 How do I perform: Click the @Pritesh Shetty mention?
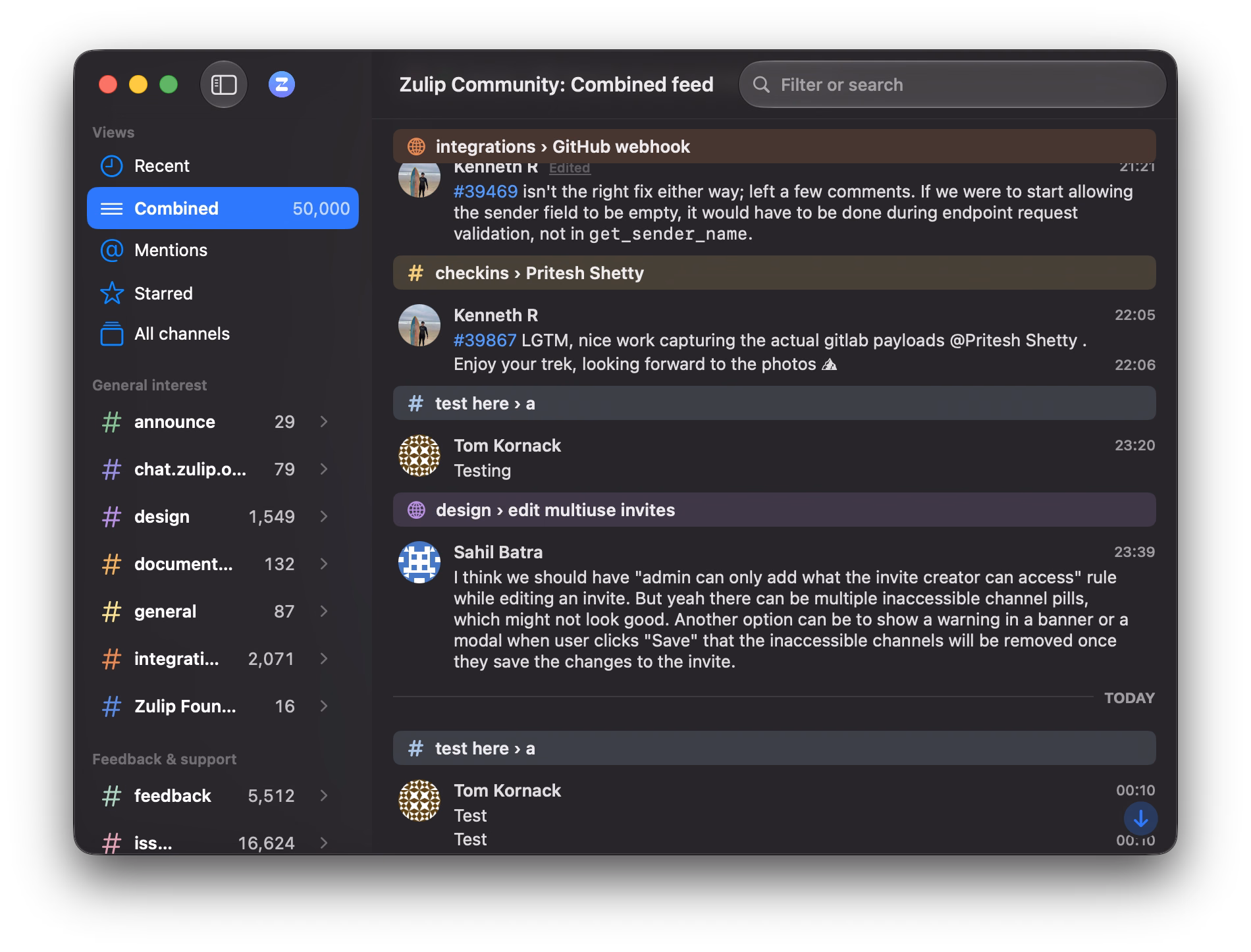click(1013, 340)
